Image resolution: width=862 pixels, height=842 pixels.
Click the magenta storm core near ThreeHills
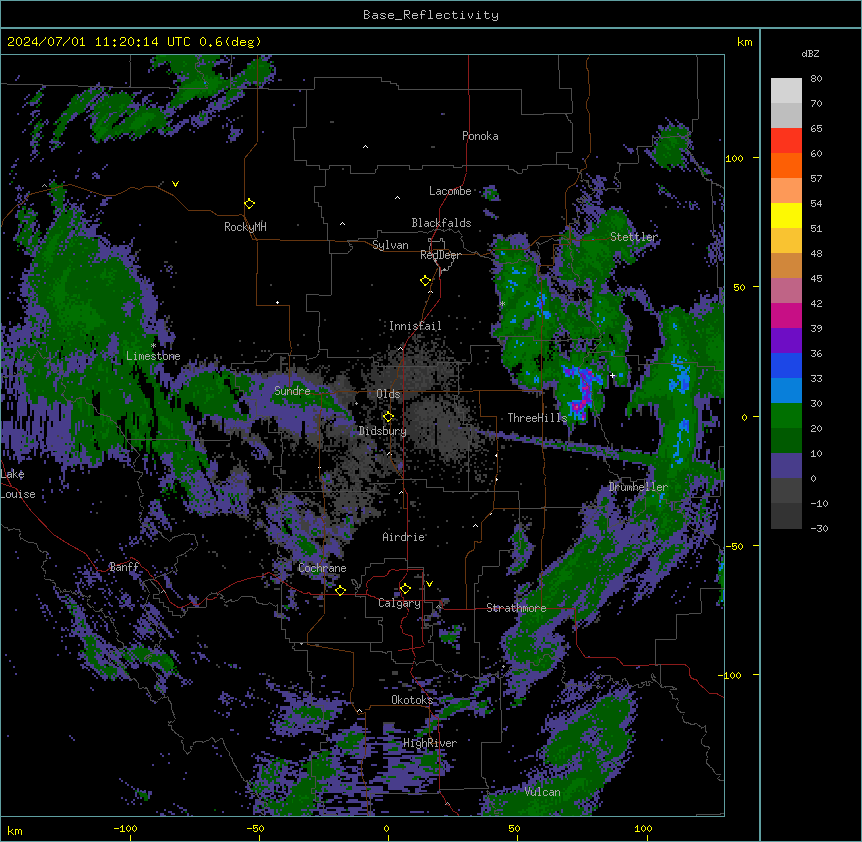583,392
